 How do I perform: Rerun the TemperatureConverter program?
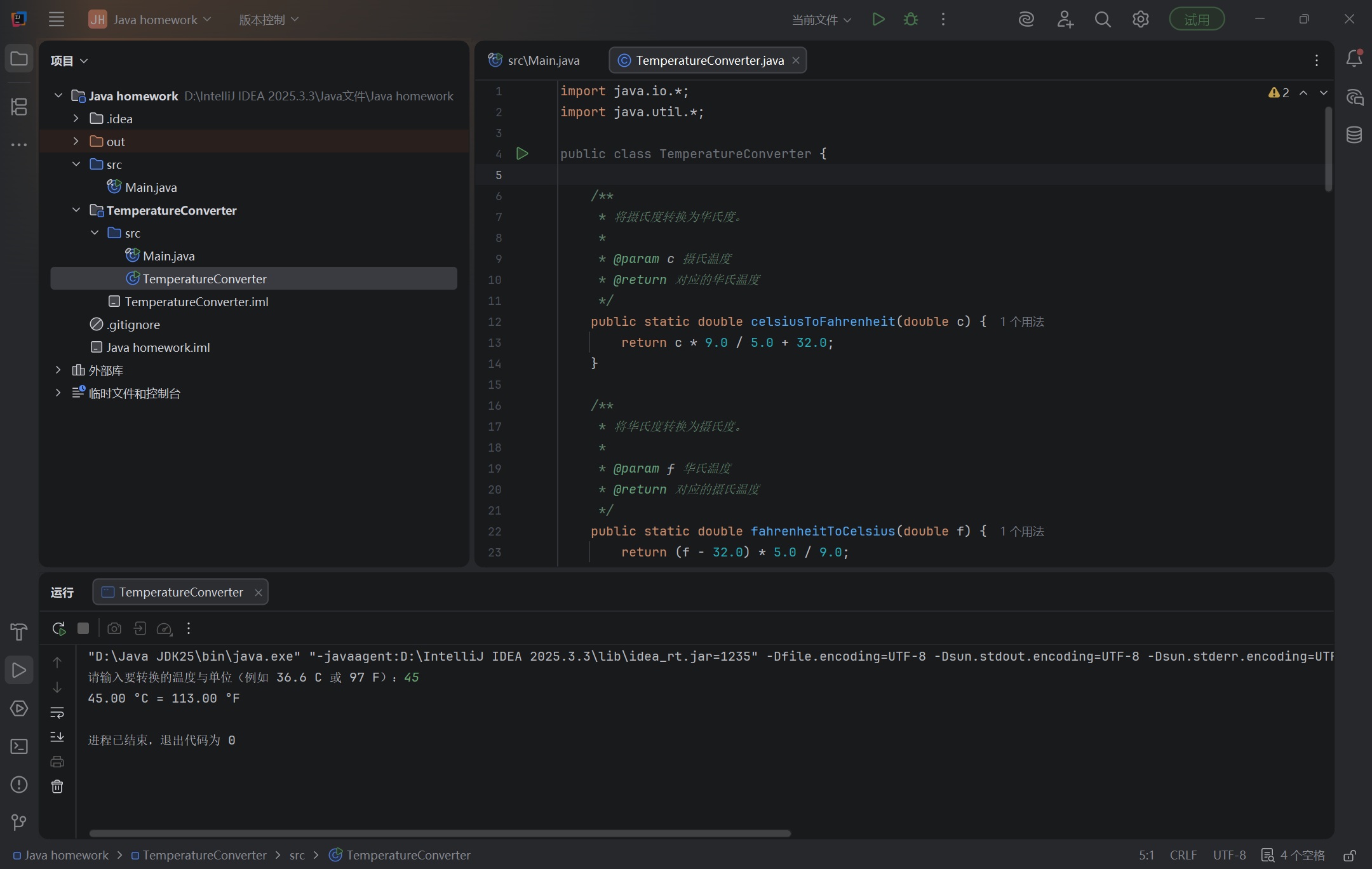[x=58, y=628]
